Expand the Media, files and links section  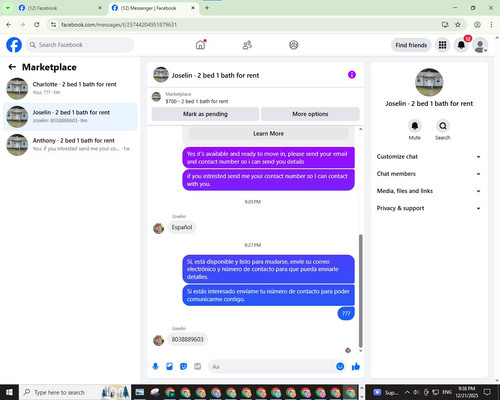[429, 191]
